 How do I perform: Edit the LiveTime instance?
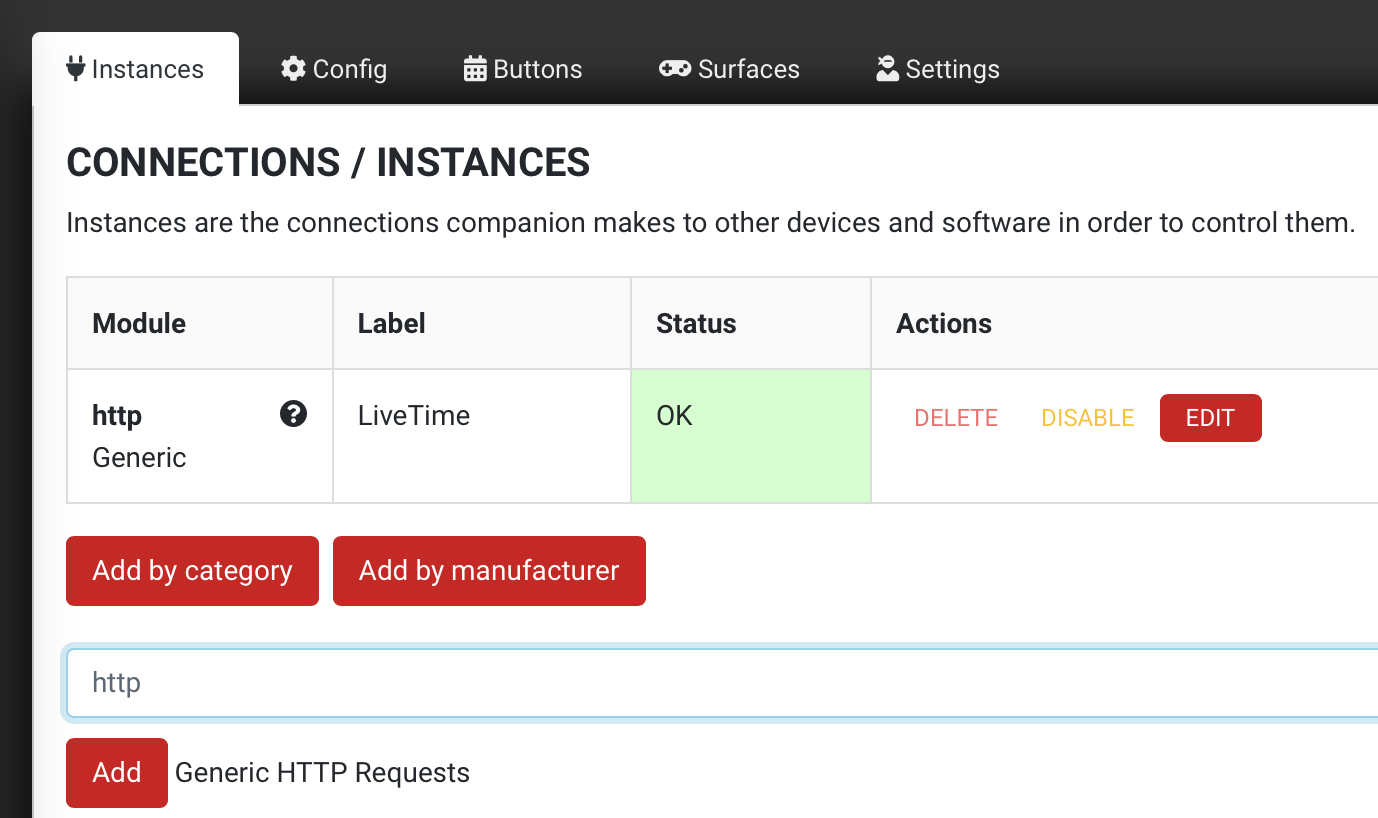click(x=1210, y=418)
